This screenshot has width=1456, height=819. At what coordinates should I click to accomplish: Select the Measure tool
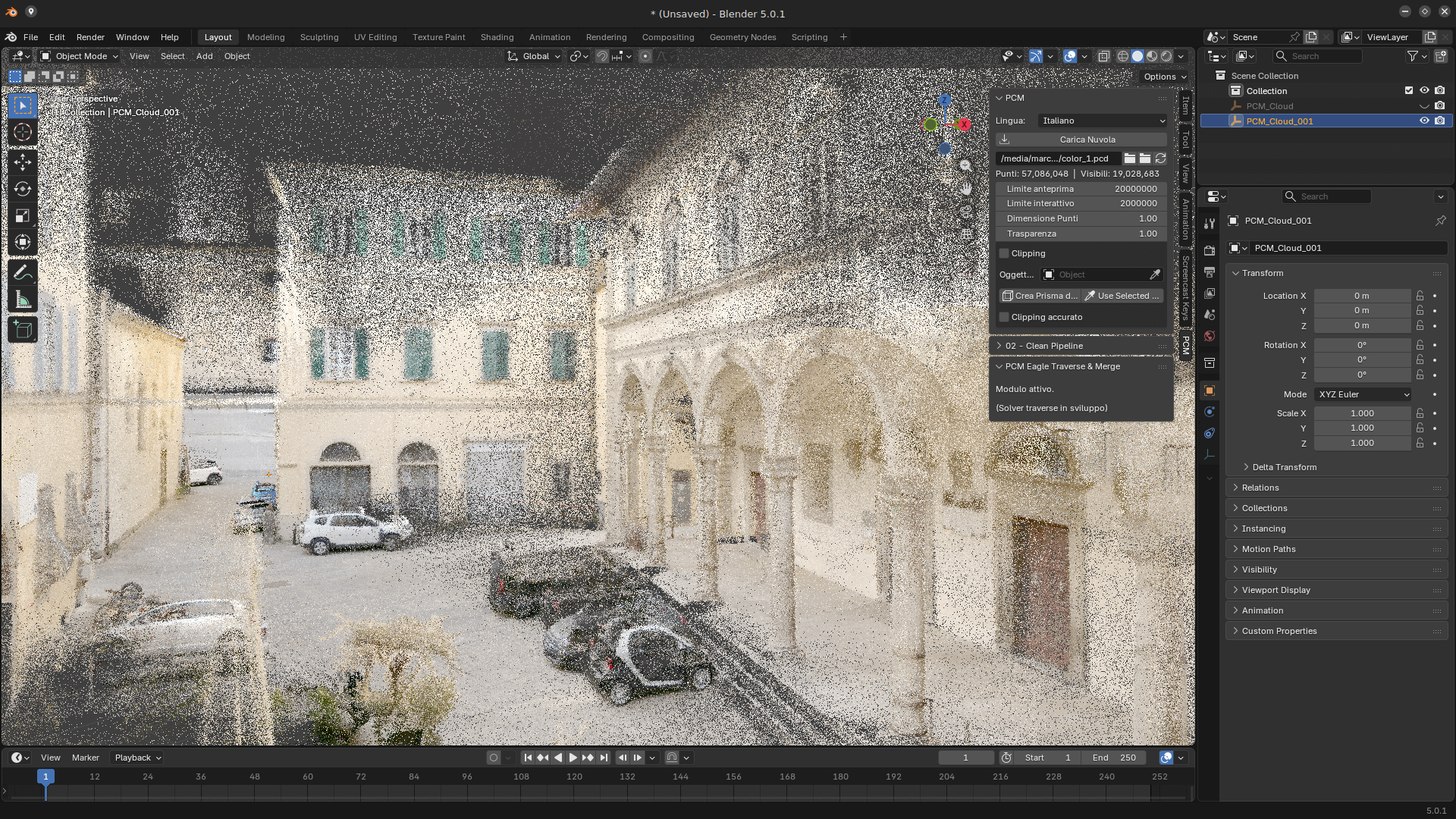[x=23, y=300]
